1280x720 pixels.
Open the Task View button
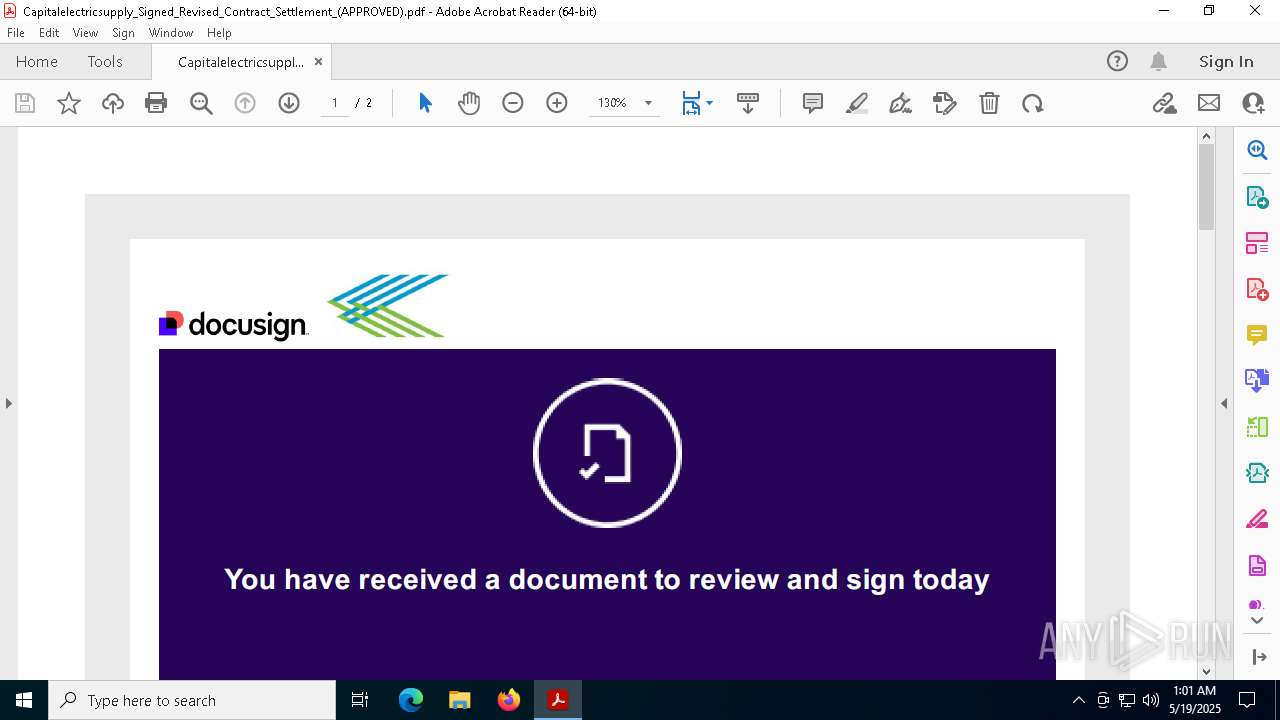coord(360,700)
